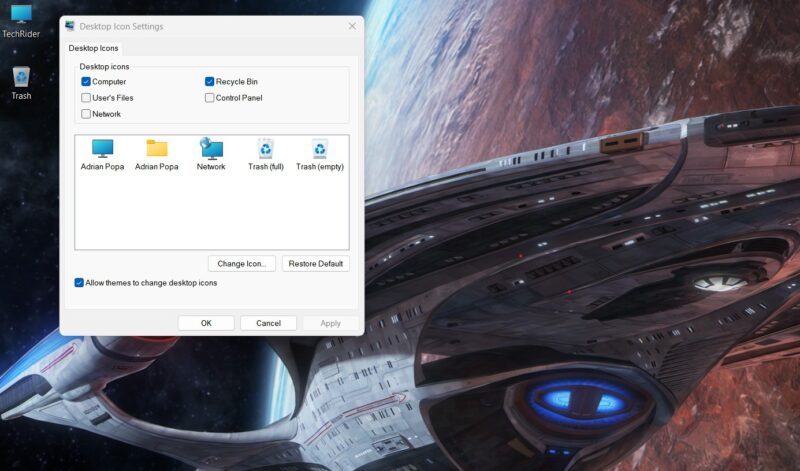Select the computer monitor icon labeled Adrian Popa
The width and height of the screenshot is (800, 471).
(102, 155)
